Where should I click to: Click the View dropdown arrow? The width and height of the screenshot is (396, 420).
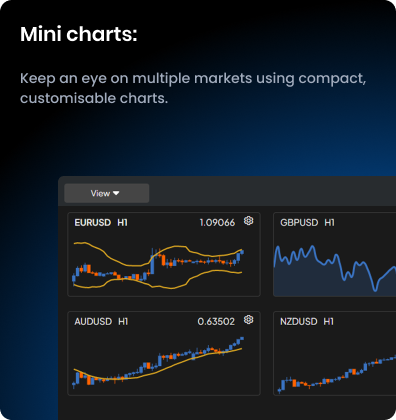[x=116, y=193]
